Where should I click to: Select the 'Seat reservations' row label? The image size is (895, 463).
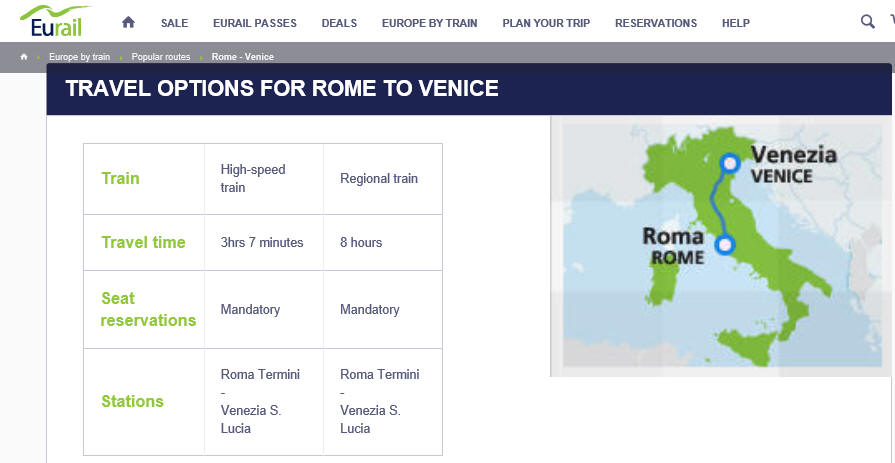(x=148, y=309)
